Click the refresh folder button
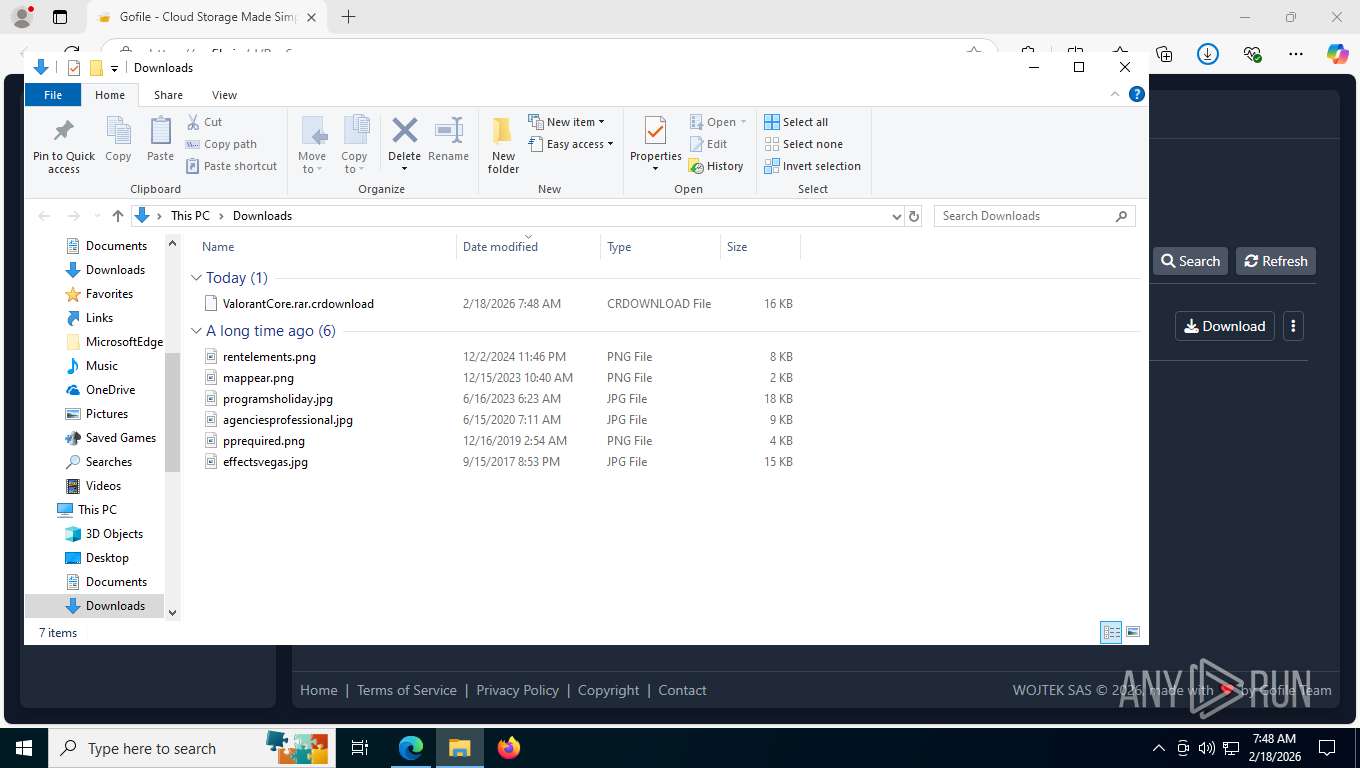This screenshot has width=1360, height=768. click(913, 216)
